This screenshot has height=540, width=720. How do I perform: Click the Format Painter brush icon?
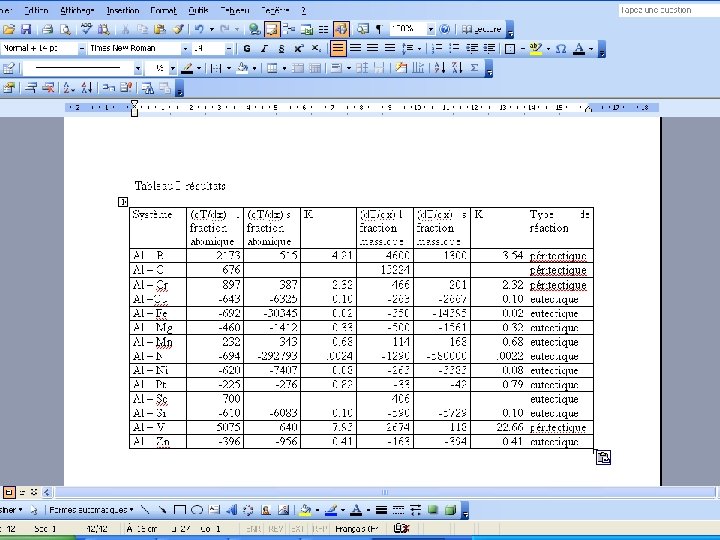point(179,29)
